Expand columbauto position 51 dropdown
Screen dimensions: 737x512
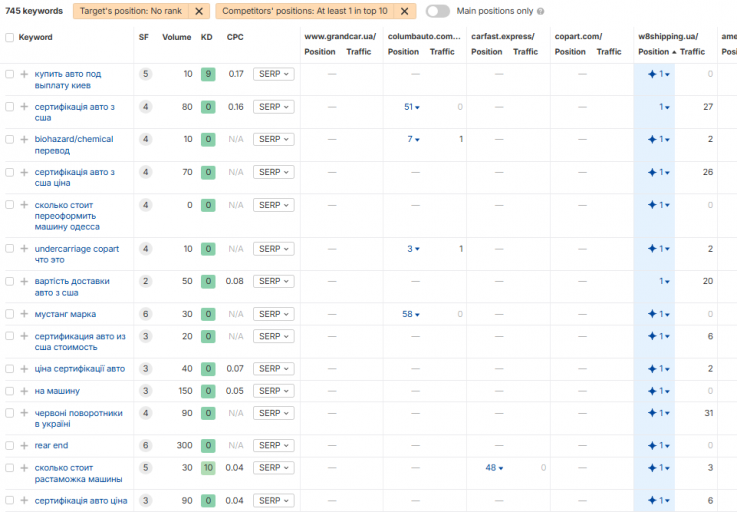tap(412, 107)
